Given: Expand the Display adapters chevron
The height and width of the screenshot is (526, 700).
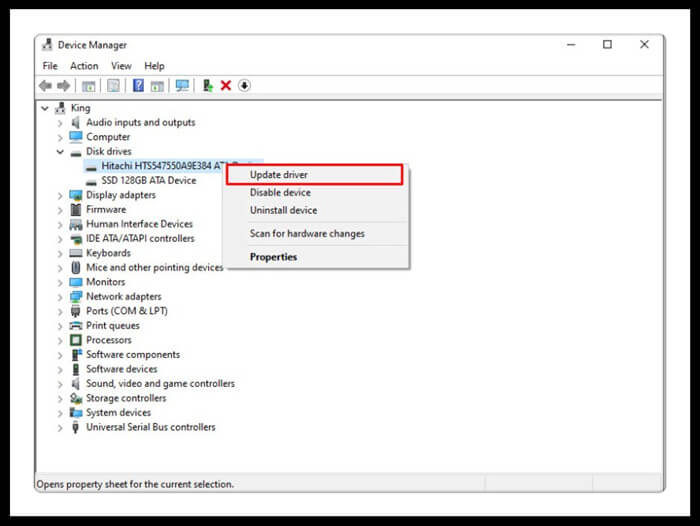Looking at the screenshot, I should [x=60, y=195].
